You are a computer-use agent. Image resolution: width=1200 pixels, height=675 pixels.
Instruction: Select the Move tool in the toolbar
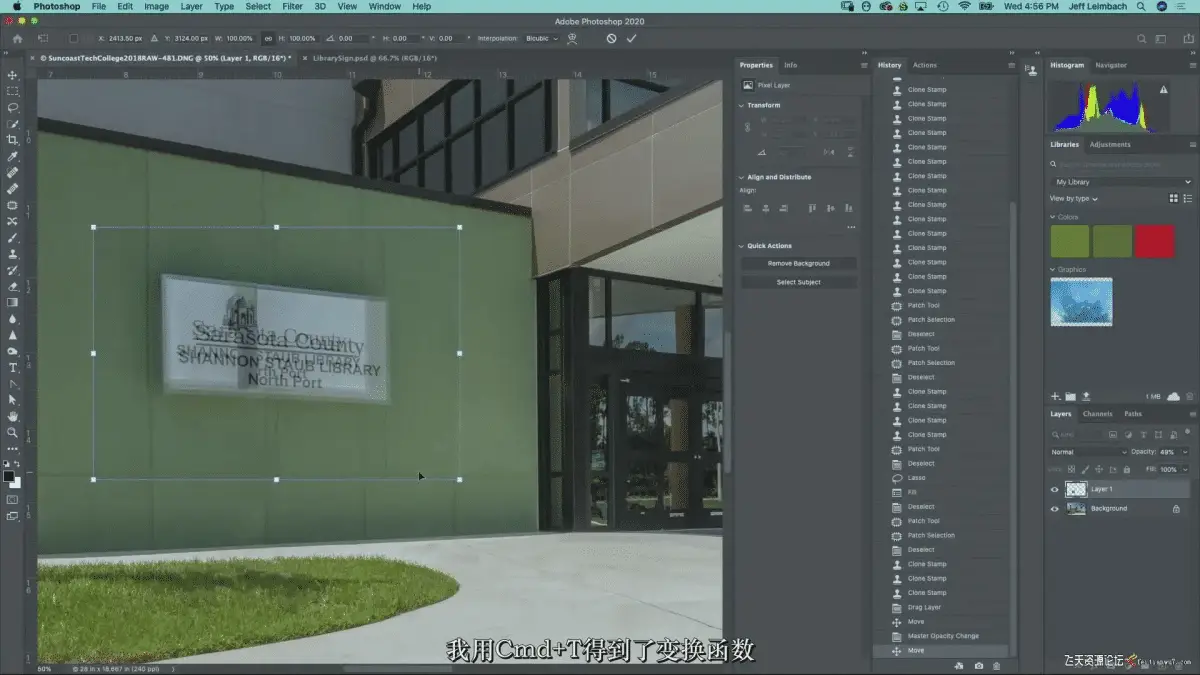pyautogui.click(x=12, y=75)
